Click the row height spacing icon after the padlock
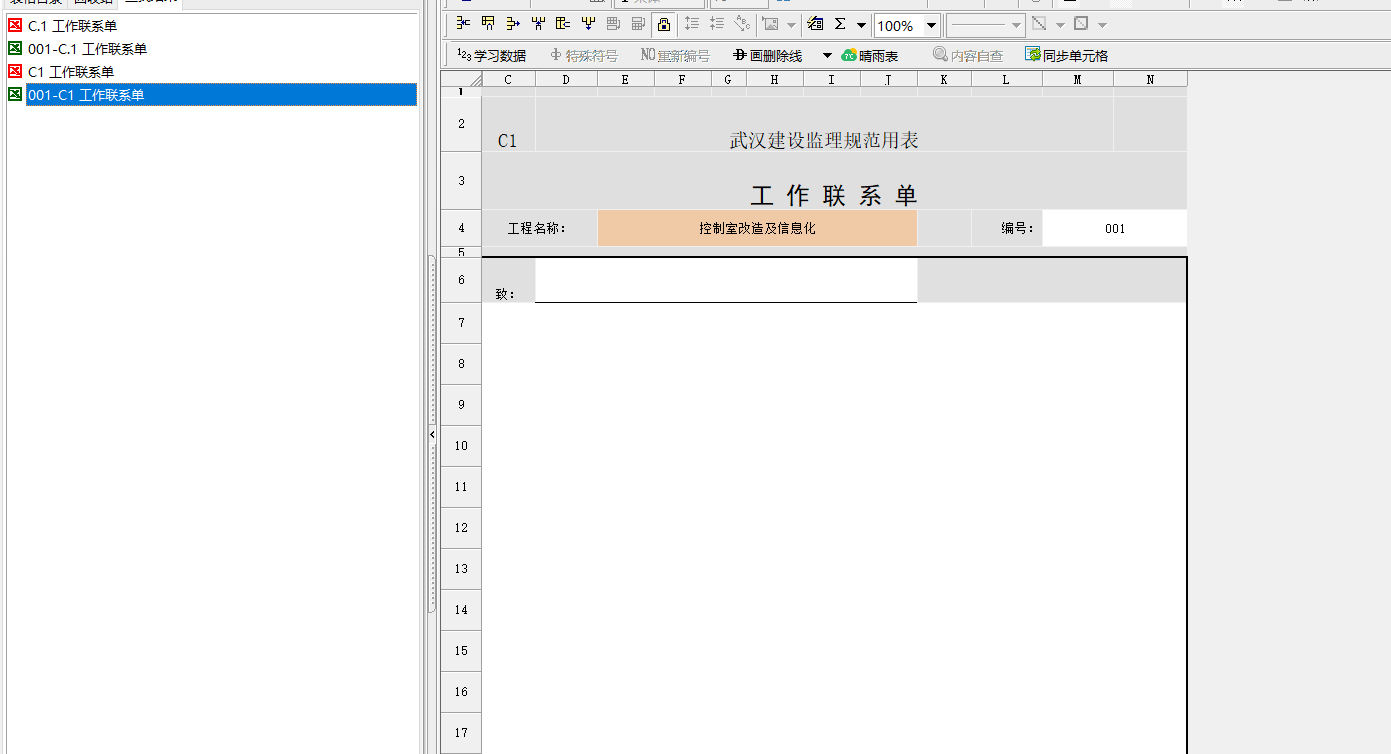 [x=691, y=24]
